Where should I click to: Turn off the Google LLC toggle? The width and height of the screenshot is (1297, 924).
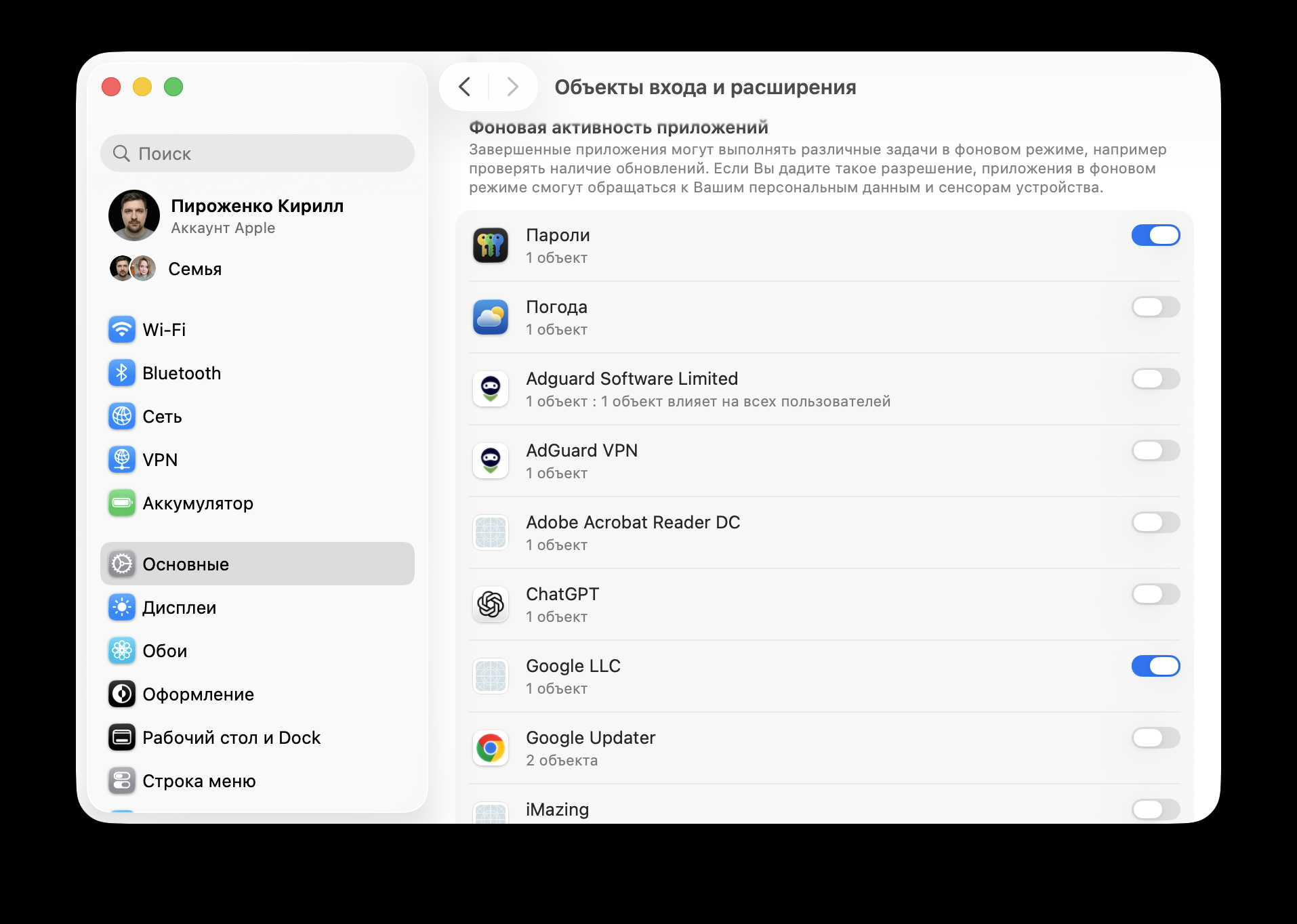click(1155, 666)
